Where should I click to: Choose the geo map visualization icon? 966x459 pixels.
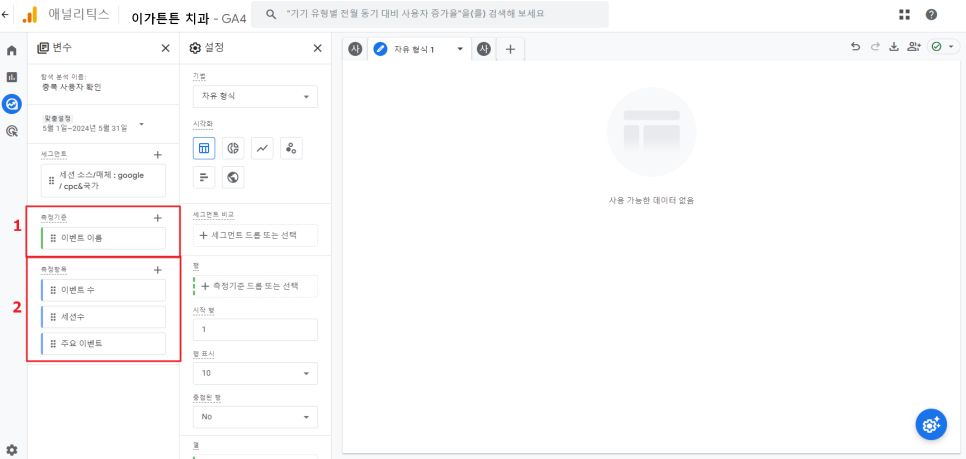[x=233, y=177]
